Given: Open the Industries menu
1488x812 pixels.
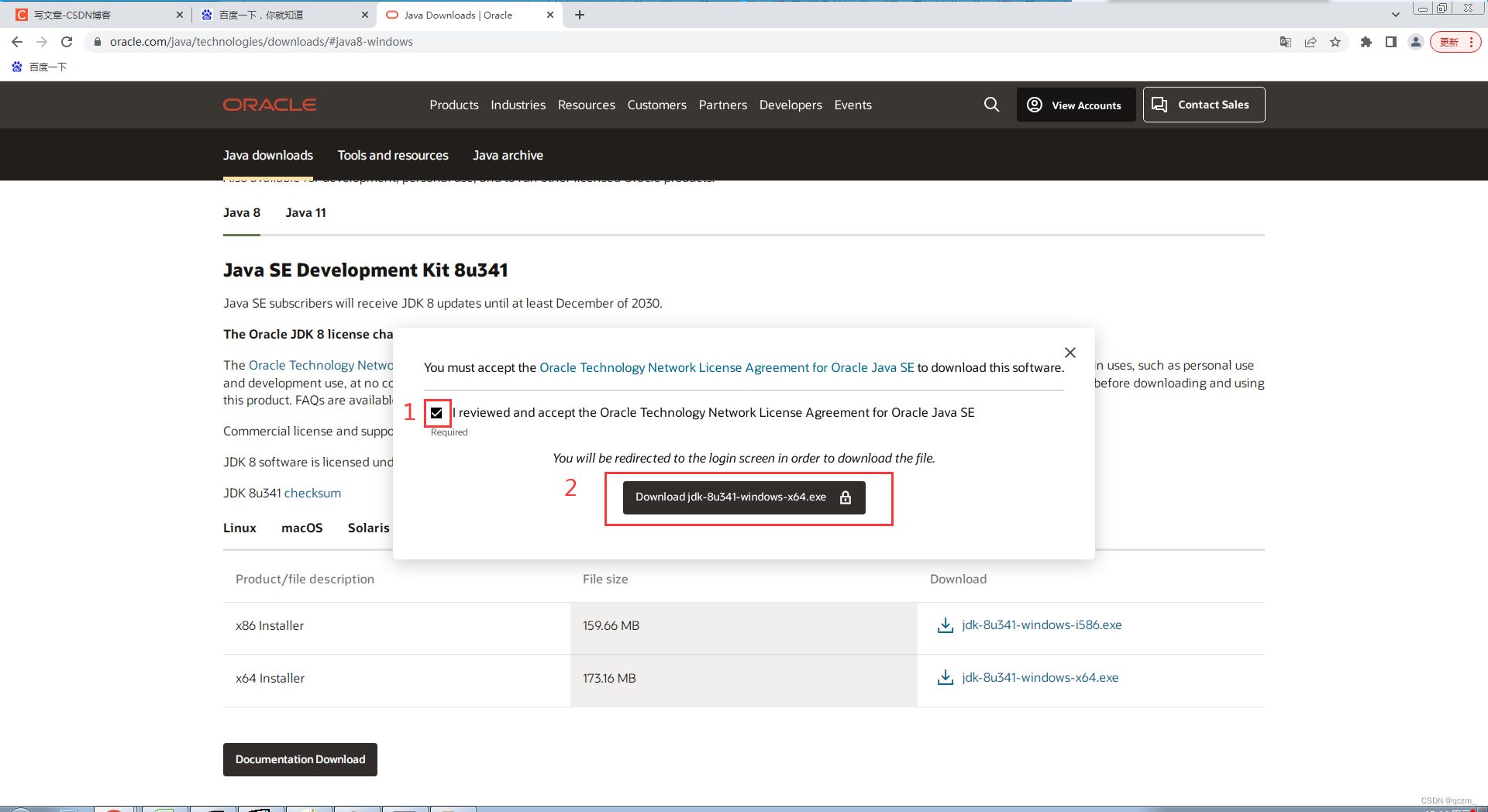Looking at the screenshot, I should [518, 105].
